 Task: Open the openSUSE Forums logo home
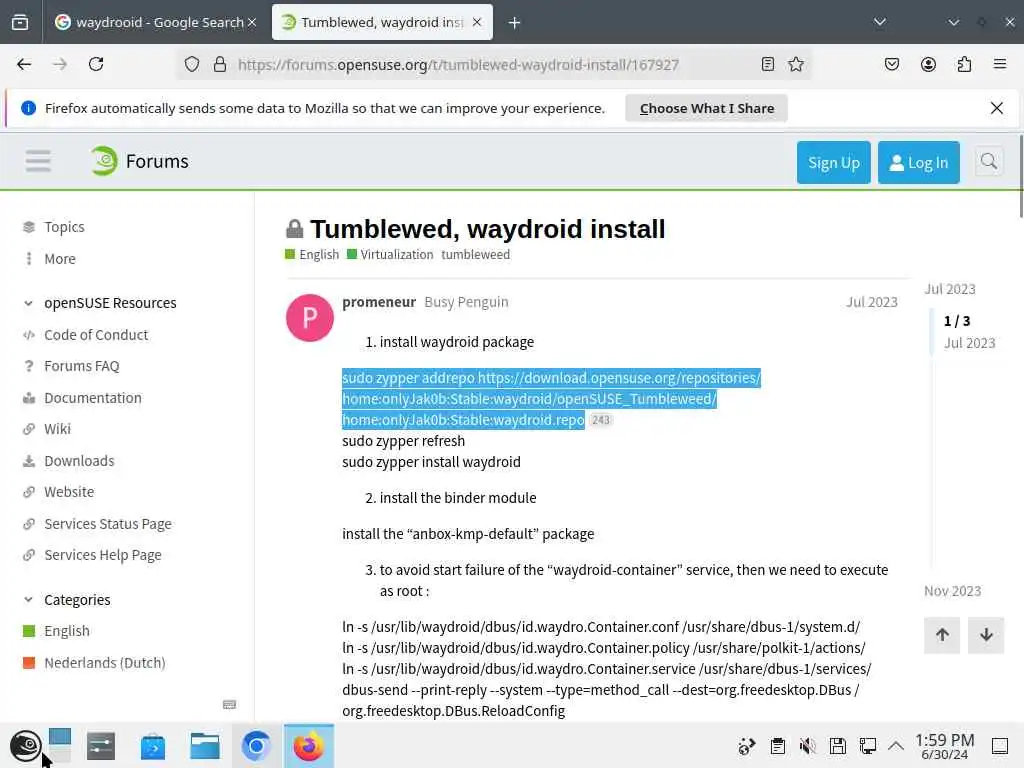[x=139, y=161]
